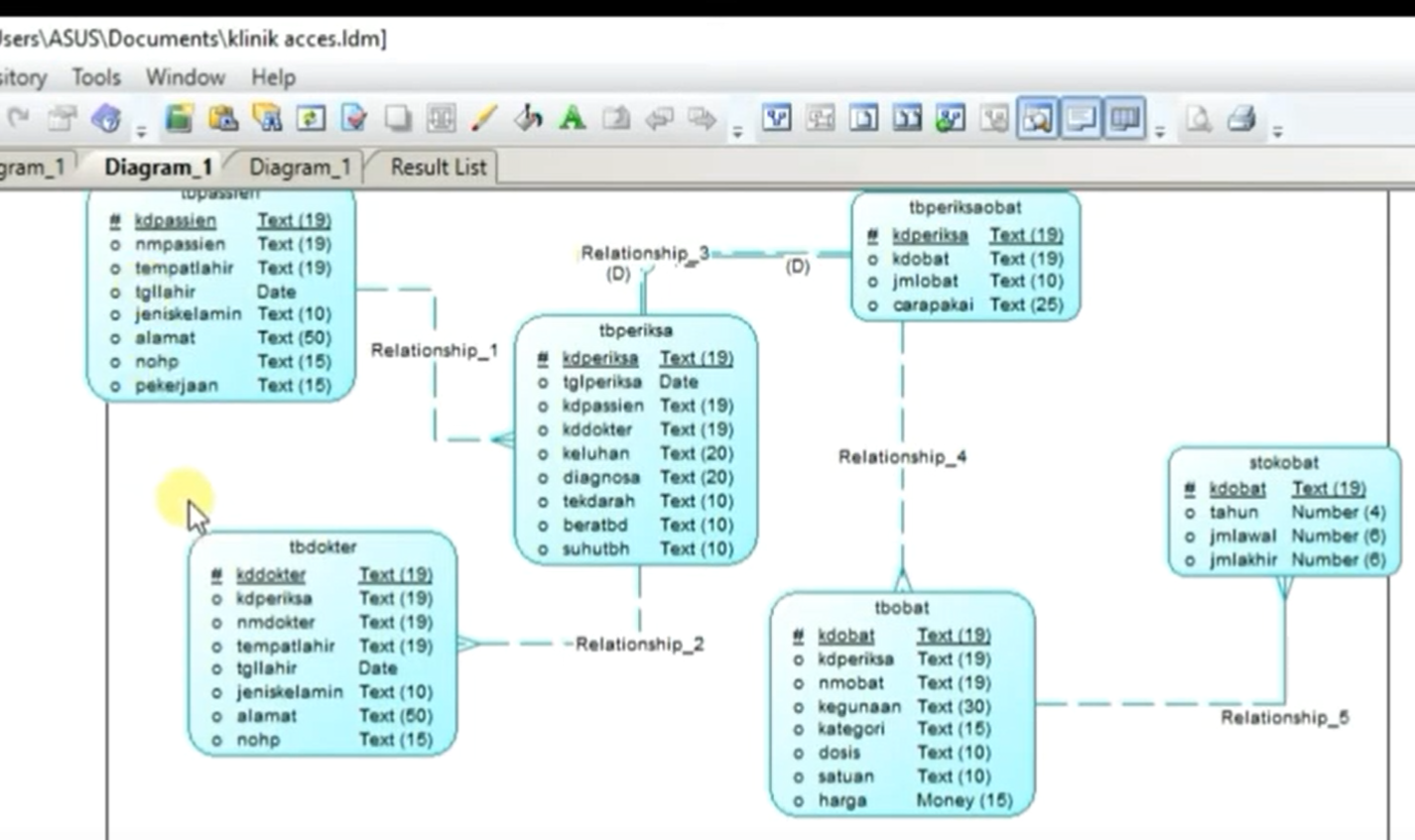Image resolution: width=1415 pixels, height=840 pixels.
Task: Click the Relationship_4 label
Action: 902,456
